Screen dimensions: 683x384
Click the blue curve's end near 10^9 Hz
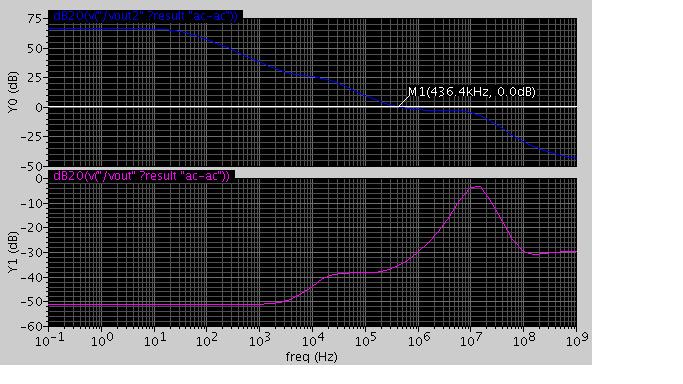click(x=574, y=158)
